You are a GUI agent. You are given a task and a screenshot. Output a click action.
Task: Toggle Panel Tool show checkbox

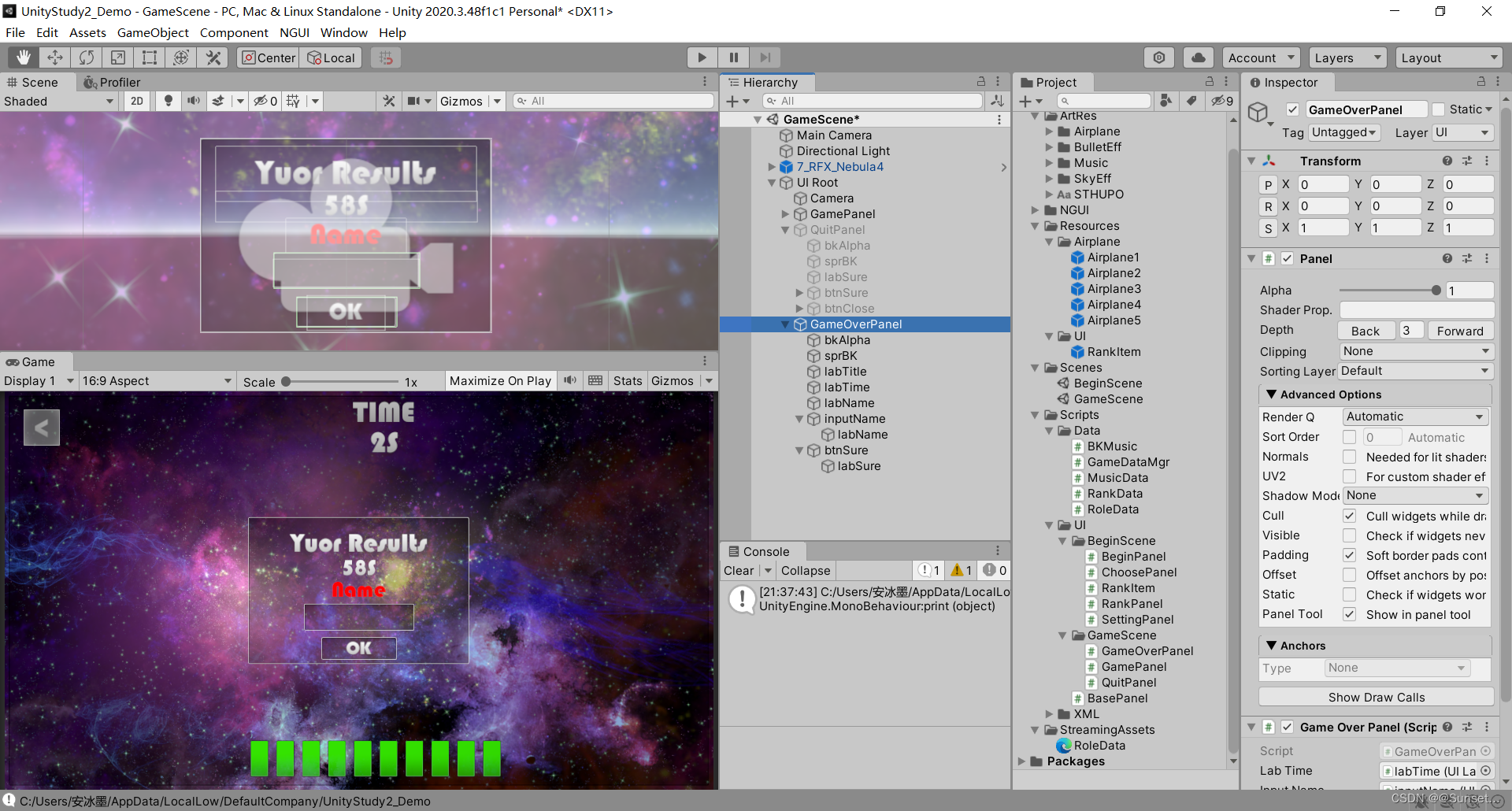[1349, 614]
